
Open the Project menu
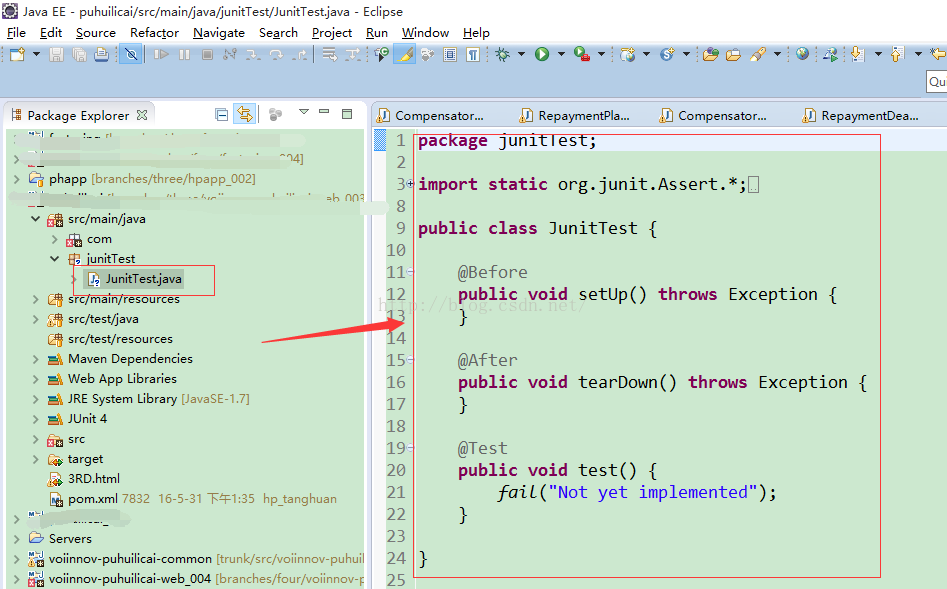[x=332, y=33]
